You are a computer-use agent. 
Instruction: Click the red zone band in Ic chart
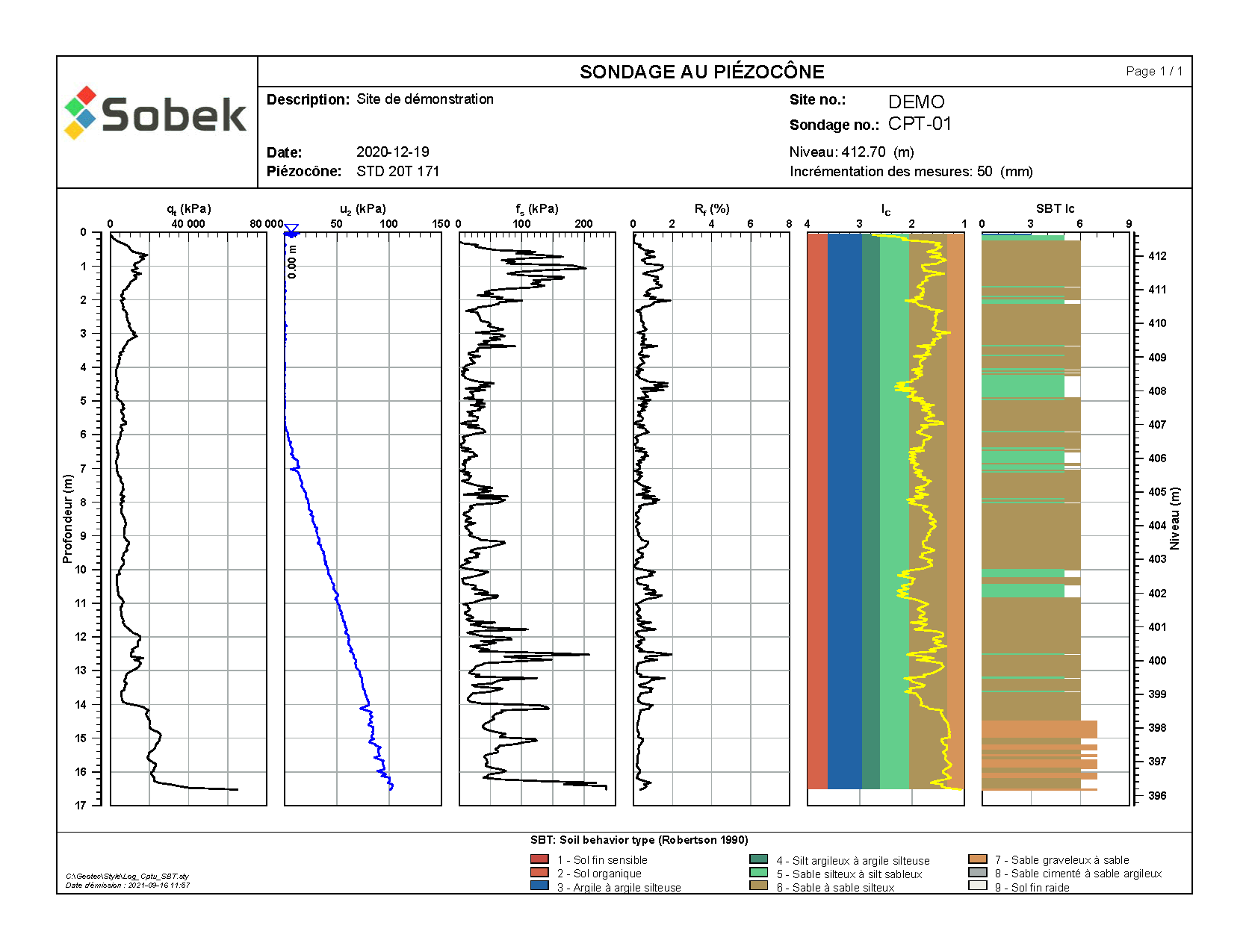817,511
